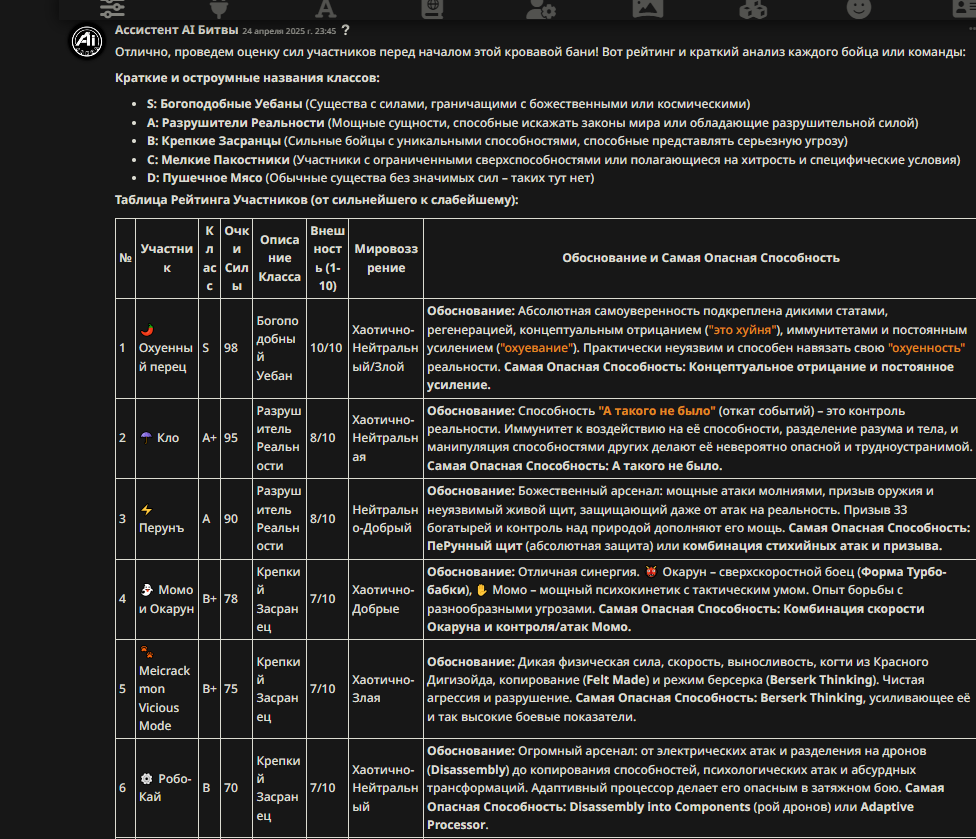Viewport: 976px width, 839px height.
Task: Click the paw prints emoji above Meicrackmon
Action: click(146, 652)
